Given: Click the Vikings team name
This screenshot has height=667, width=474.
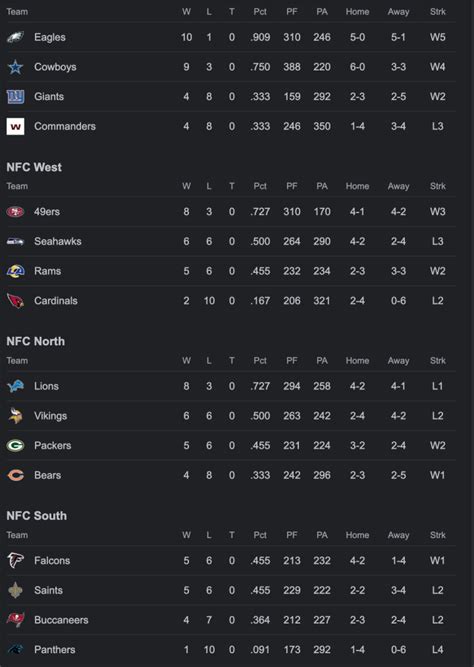Looking at the screenshot, I should coord(50,416).
